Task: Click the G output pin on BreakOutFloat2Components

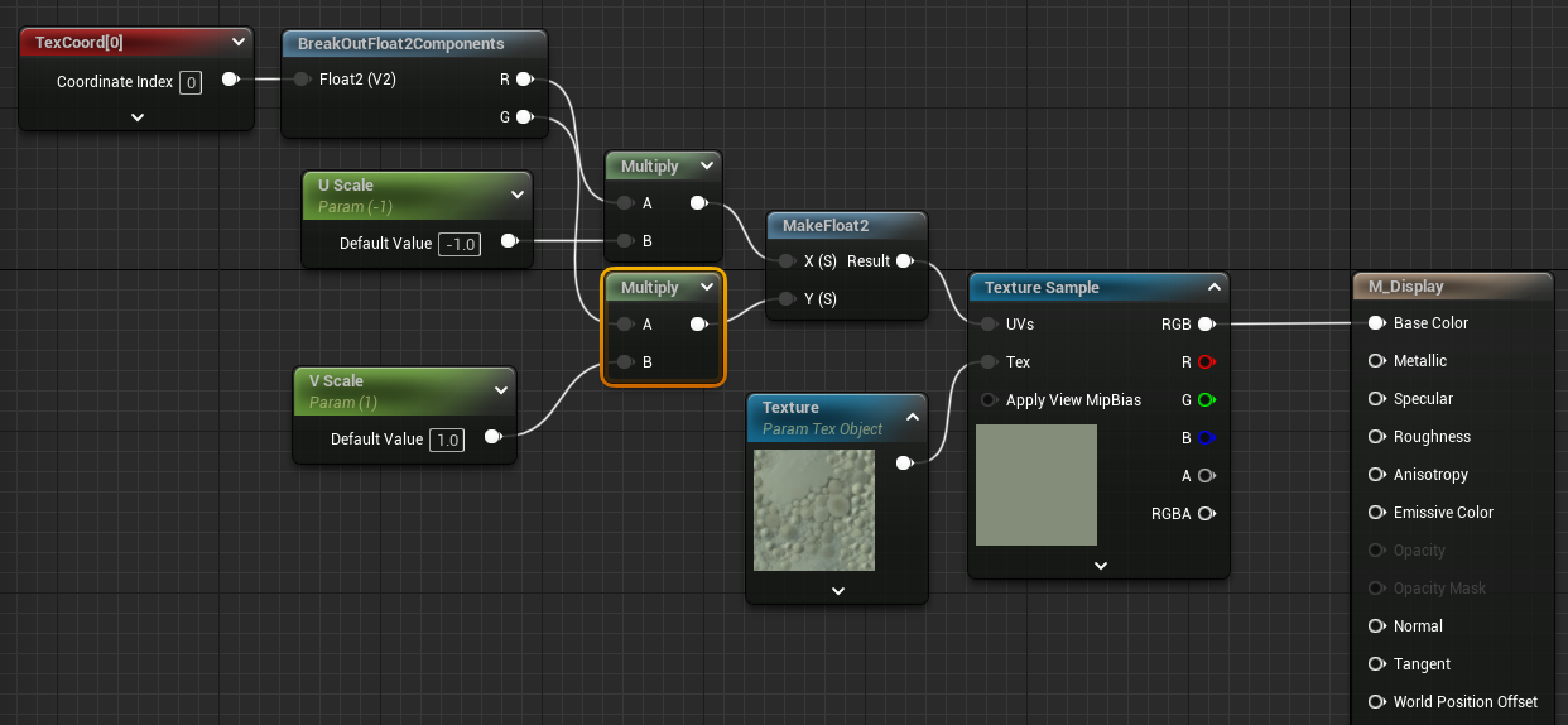Action: [x=524, y=117]
